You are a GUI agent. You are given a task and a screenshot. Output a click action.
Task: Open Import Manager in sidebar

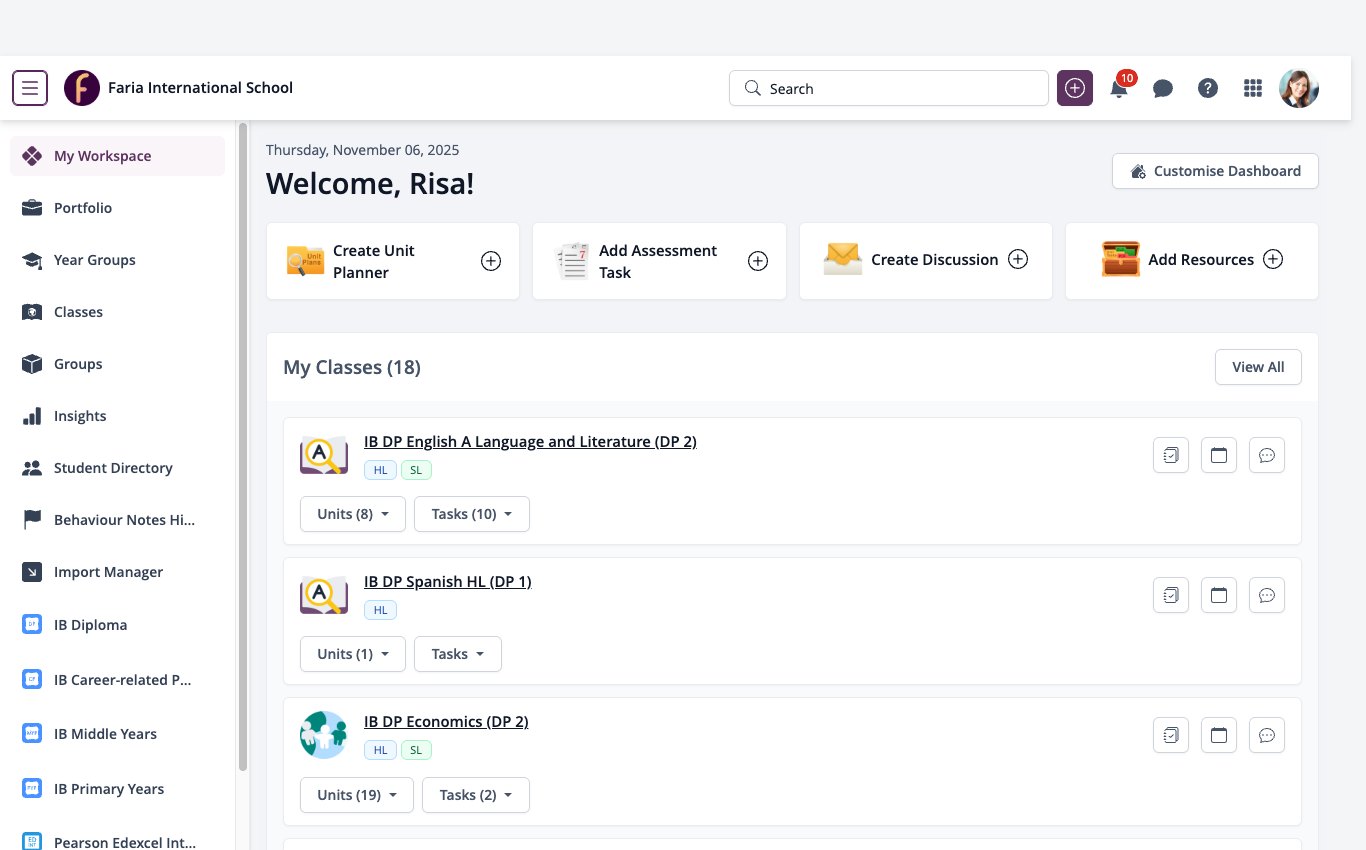pyautogui.click(x=118, y=572)
